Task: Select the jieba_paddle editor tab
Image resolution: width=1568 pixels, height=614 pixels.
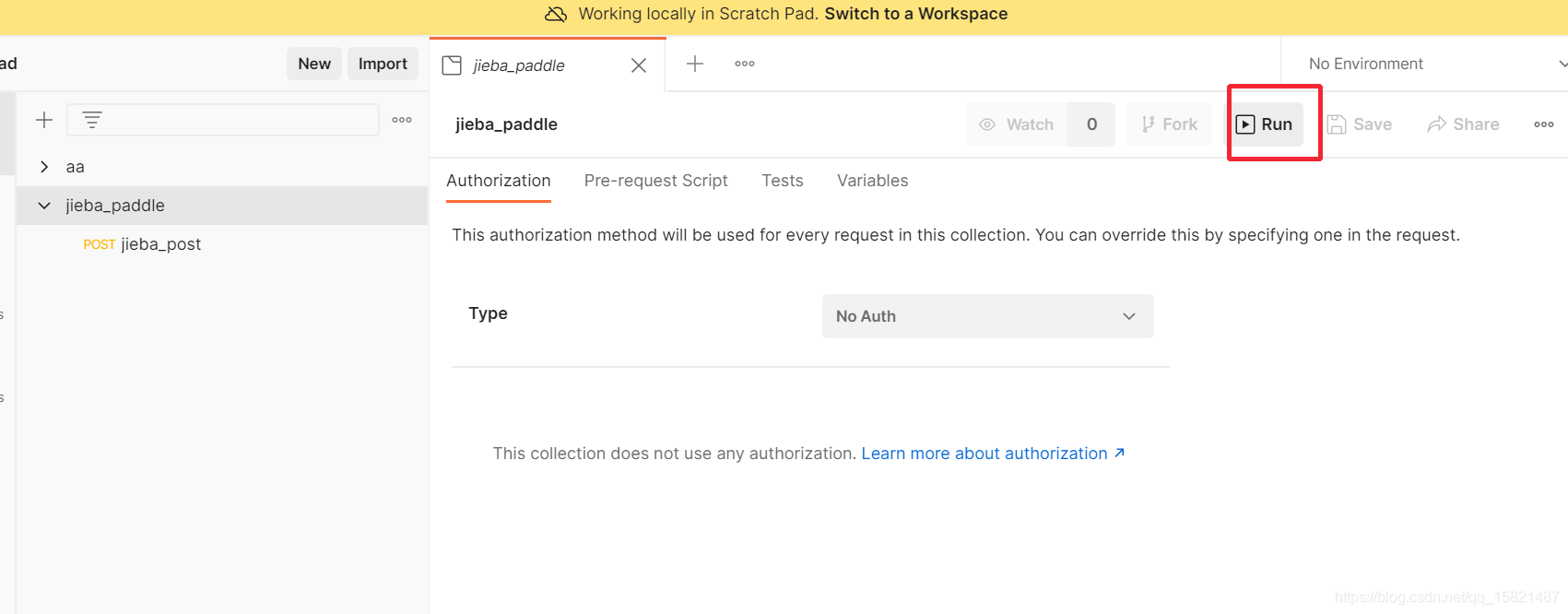Action: click(x=548, y=65)
